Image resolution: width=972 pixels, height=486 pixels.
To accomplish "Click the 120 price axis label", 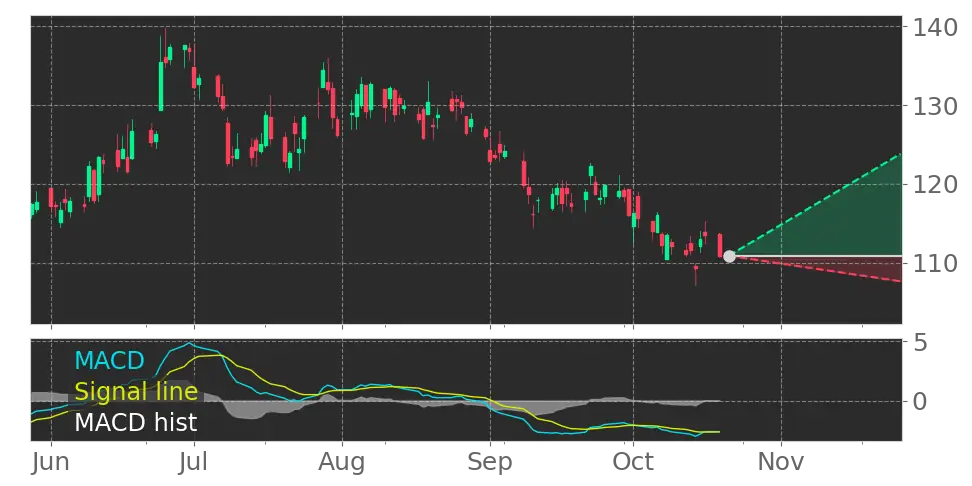I will click(934, 184).
